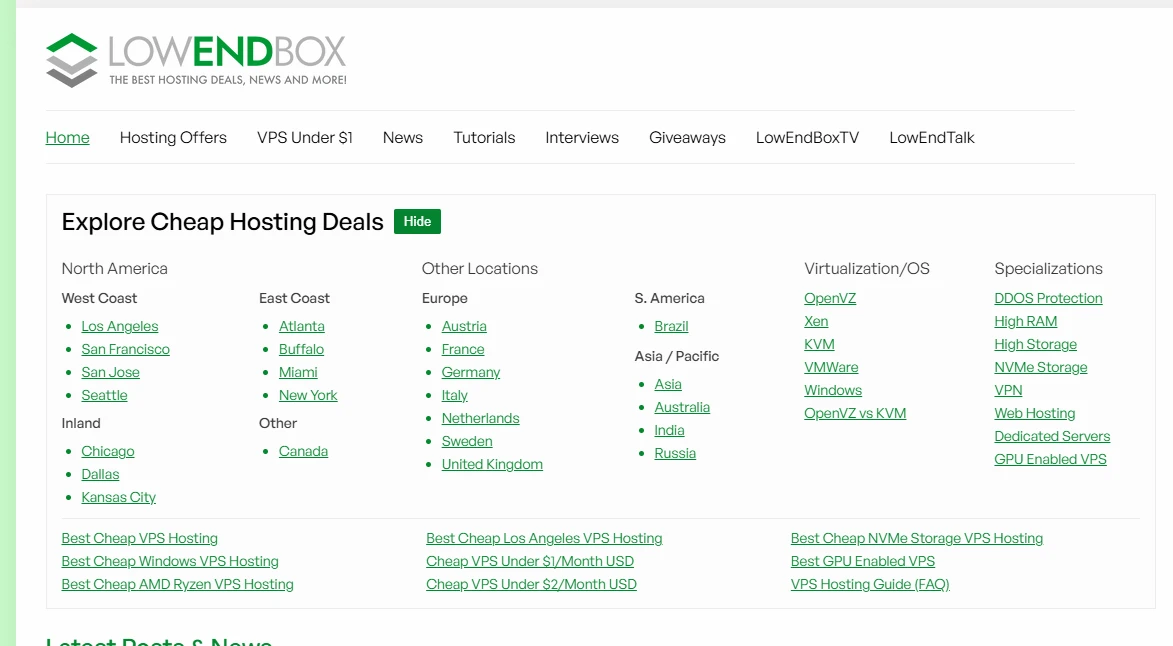Open Canada location link

303,451
